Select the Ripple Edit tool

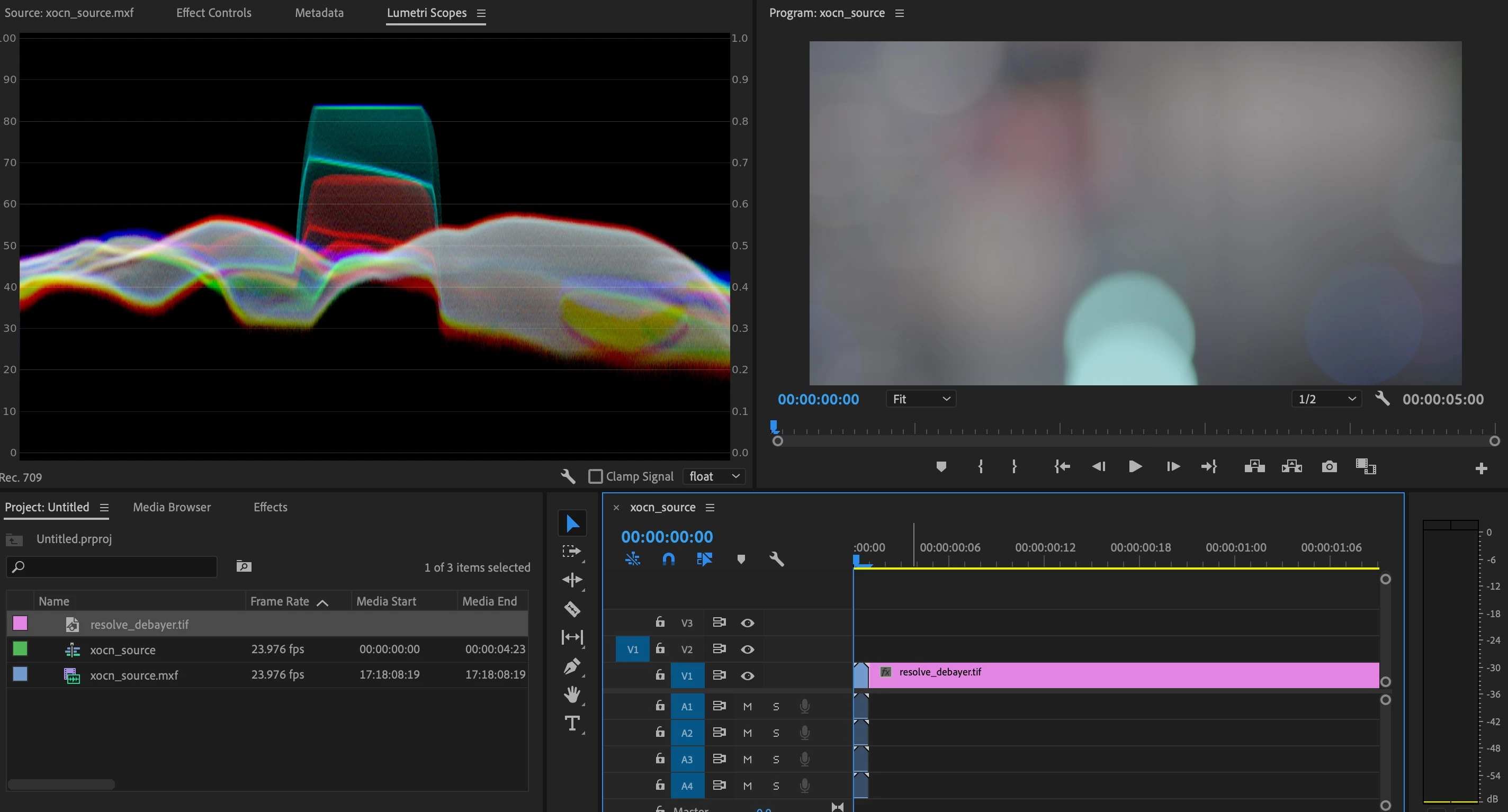pyautogui.click(x=572, y=580)
